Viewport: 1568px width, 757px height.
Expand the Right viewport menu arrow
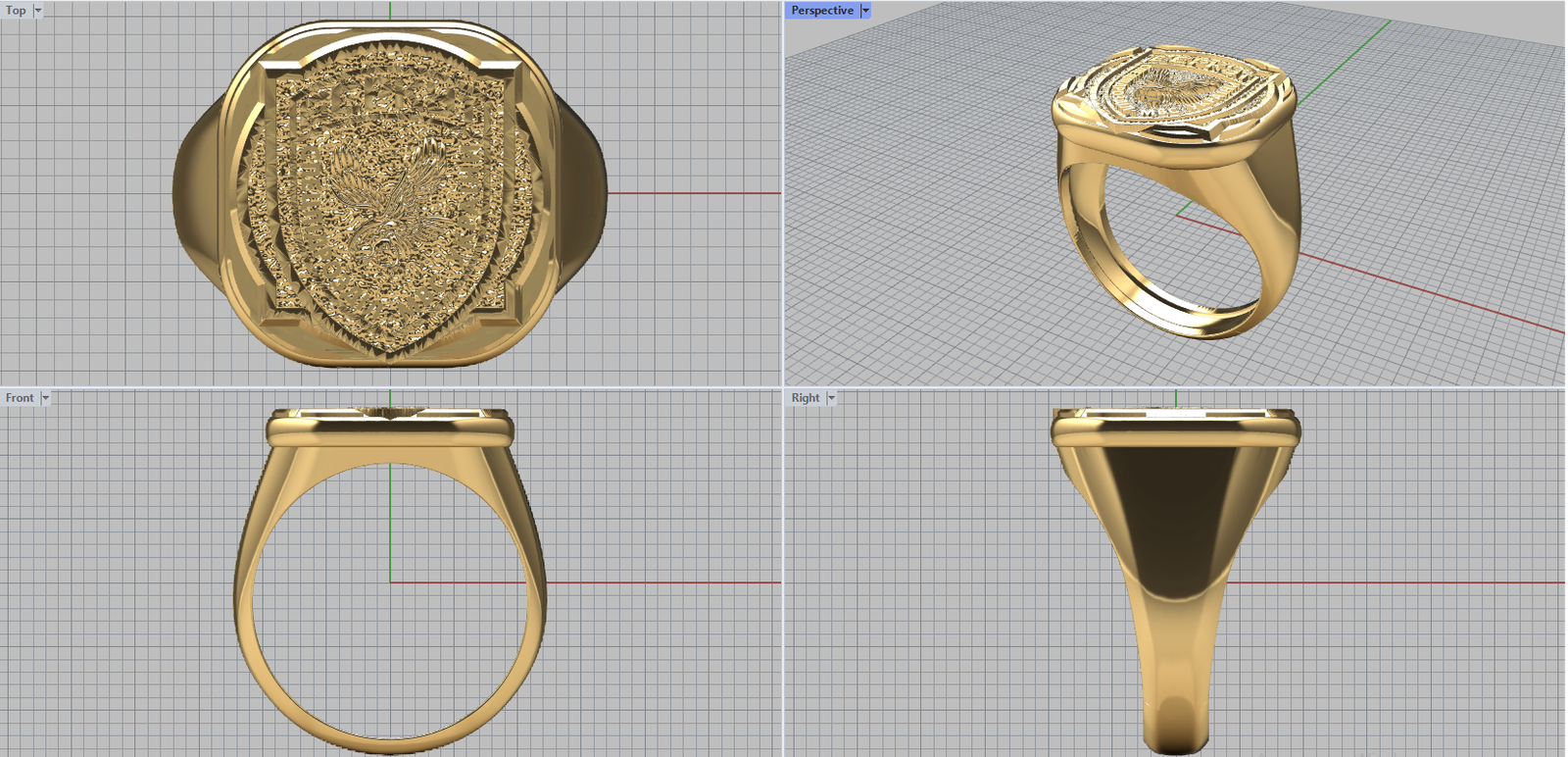[x=831, y=398]
